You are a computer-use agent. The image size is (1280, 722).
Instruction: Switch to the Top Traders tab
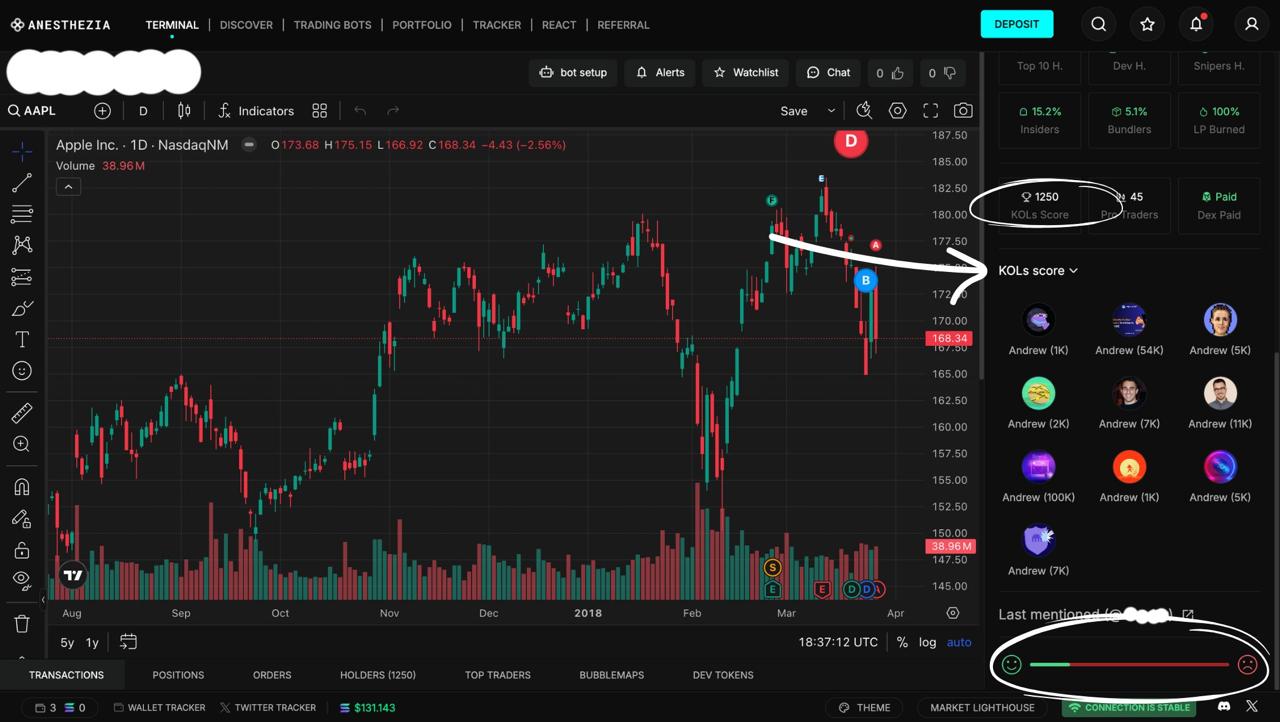click(x=497, y=675)
